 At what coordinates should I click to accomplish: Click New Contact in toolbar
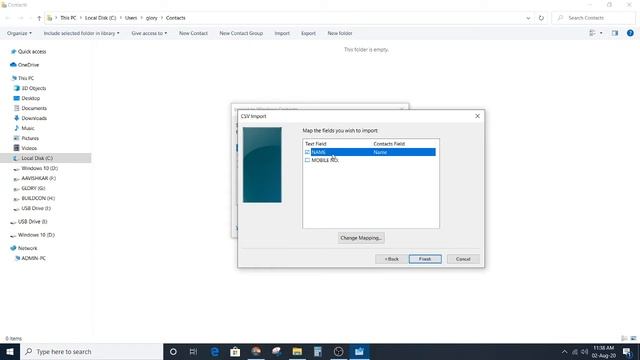[x=193, y=33]
